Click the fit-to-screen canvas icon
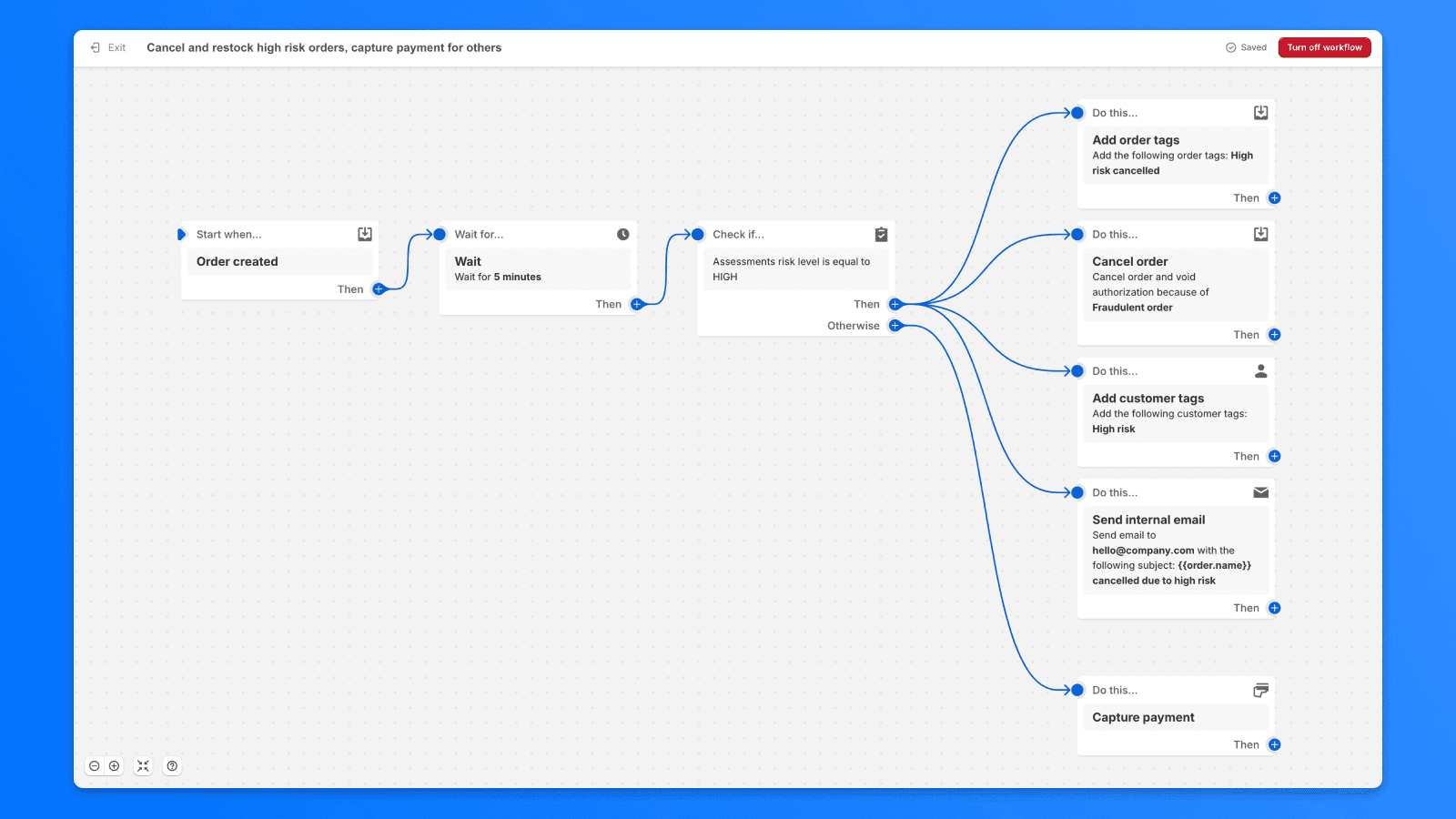1456x819 pixels. 143,766
